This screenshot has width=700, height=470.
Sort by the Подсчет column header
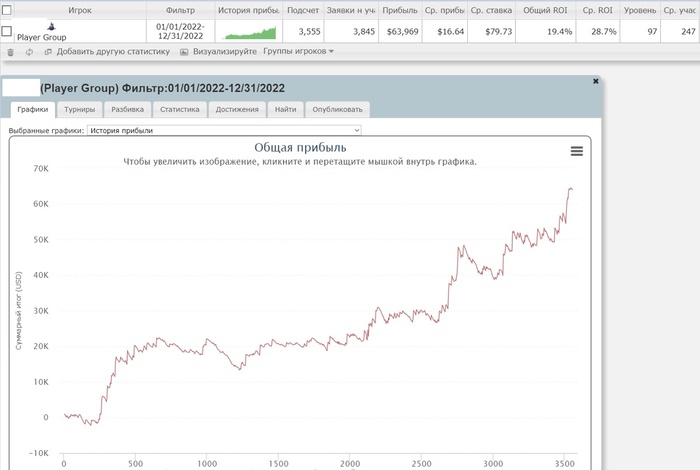[303, 10]
